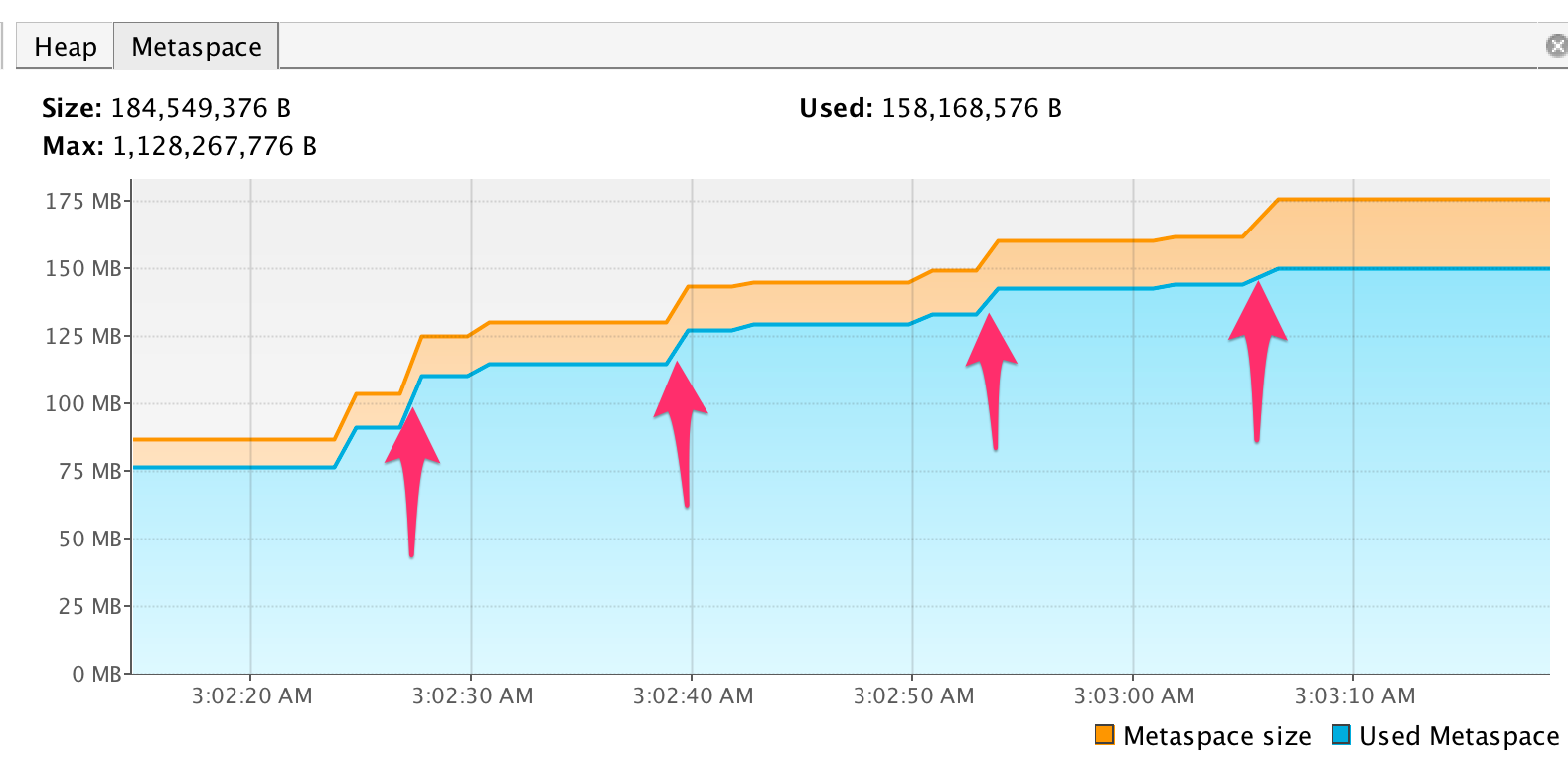The image size is (1568, 771).
Task: Toggle the Metaspace size series via its legend
Action: [1103, 736]
